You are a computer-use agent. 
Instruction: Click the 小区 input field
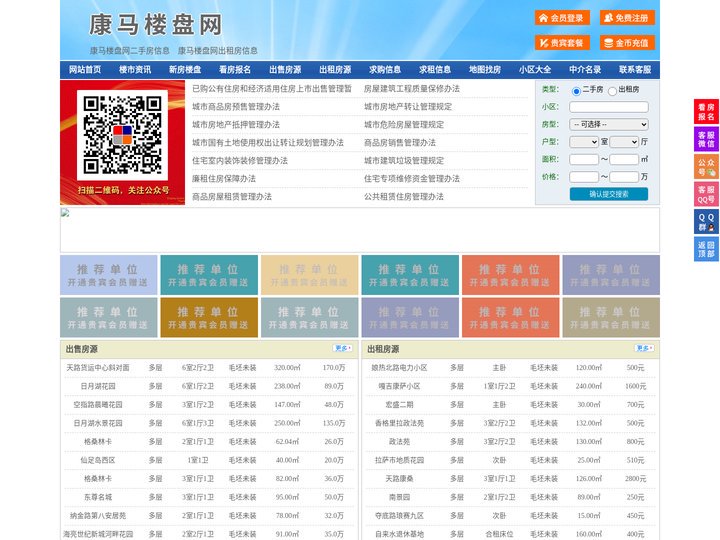coord(609,107)
